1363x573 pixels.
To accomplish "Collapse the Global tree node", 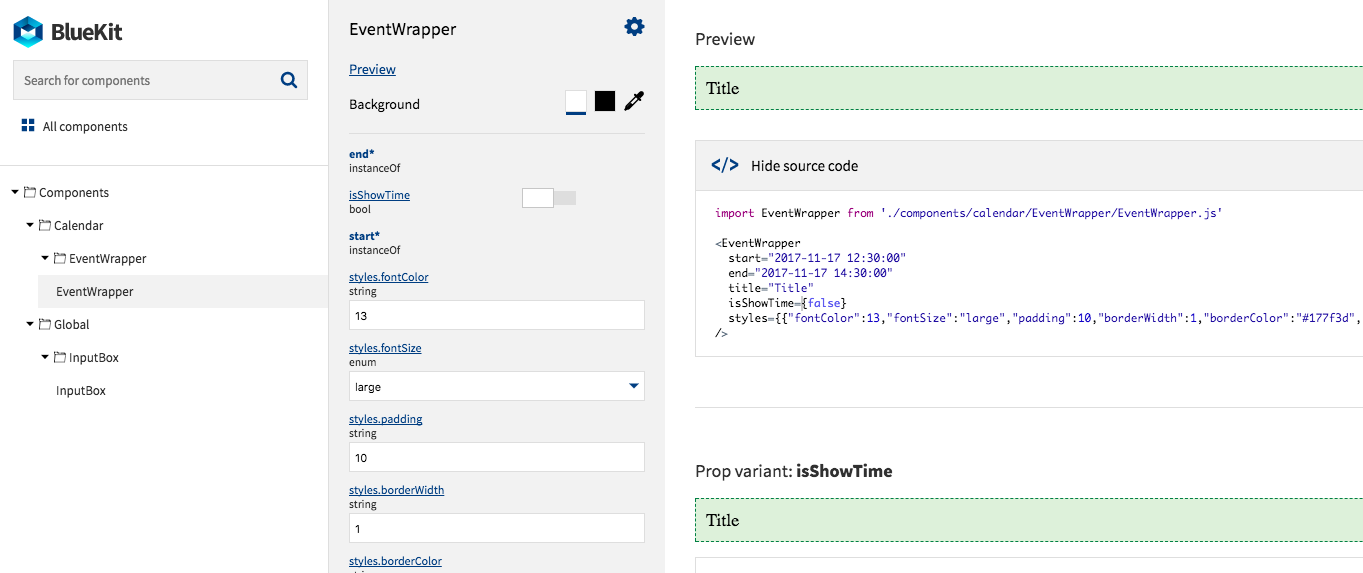I will pyautogui.click(x=30, y=324).
